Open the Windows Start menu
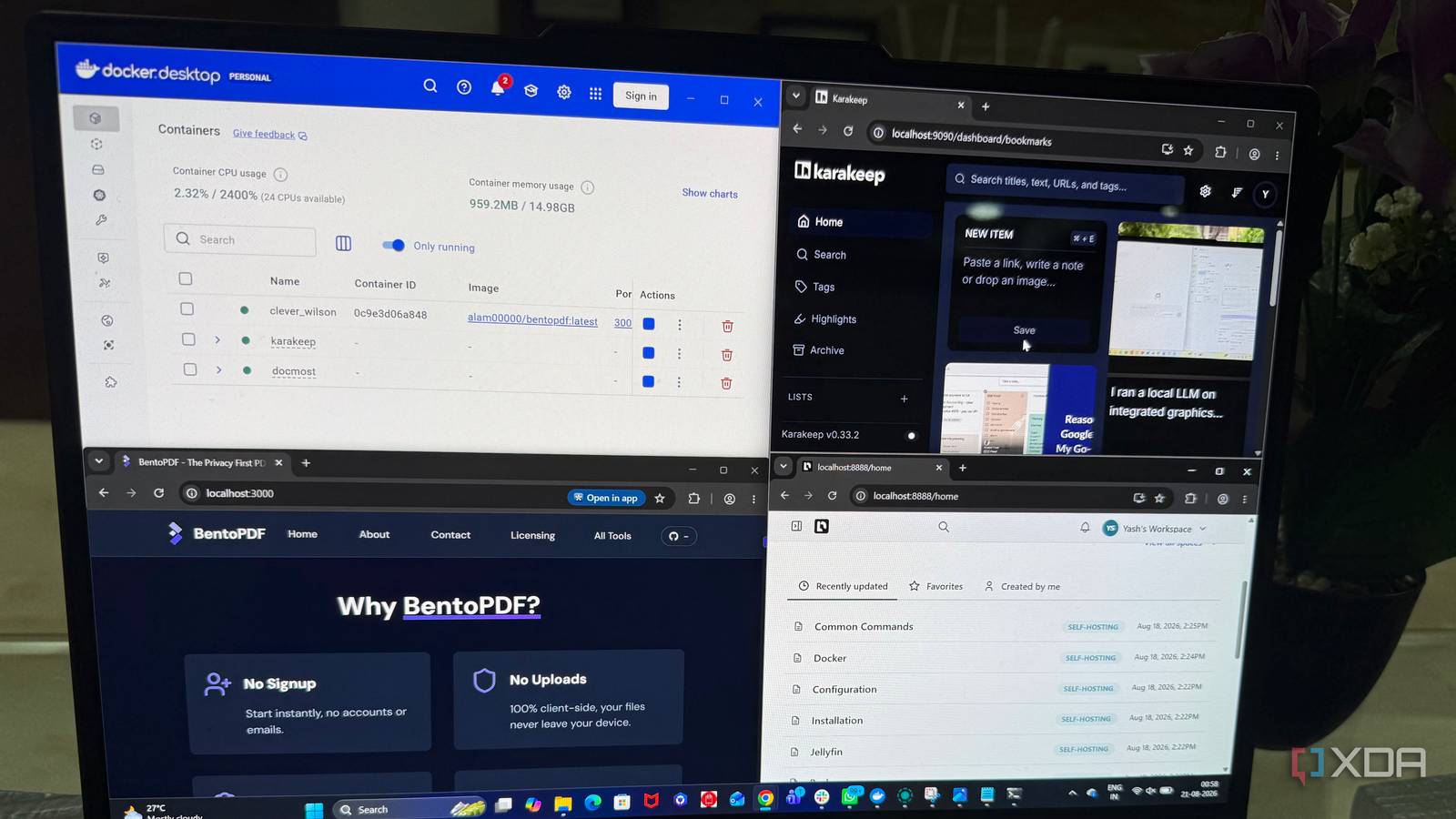The height and width of the screenshot is (819, 1456). (x=314, y=810)
